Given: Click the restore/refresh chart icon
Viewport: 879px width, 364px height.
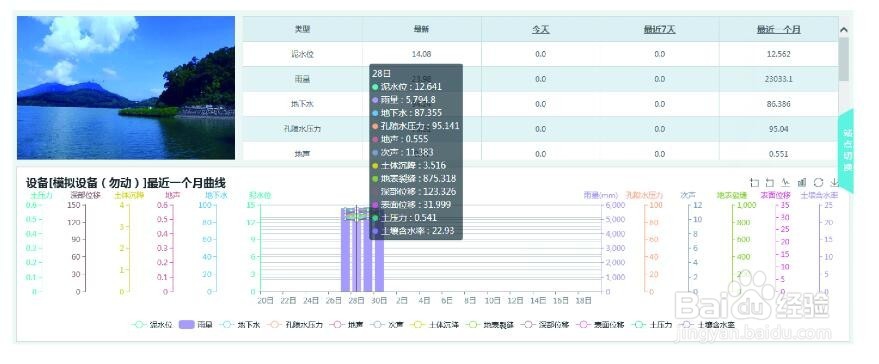Looking at the screenshot, I should tap(818, 183).
